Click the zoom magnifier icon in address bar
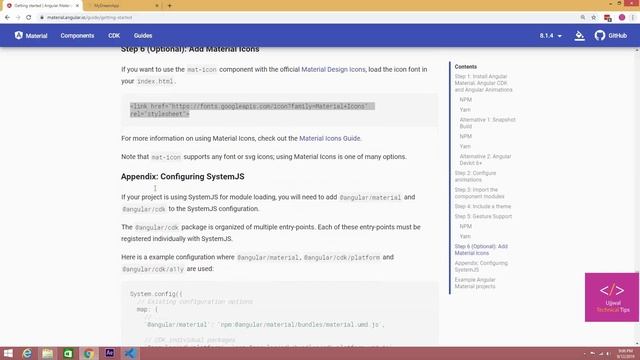The image size is (640, 360). pos(583,18)
